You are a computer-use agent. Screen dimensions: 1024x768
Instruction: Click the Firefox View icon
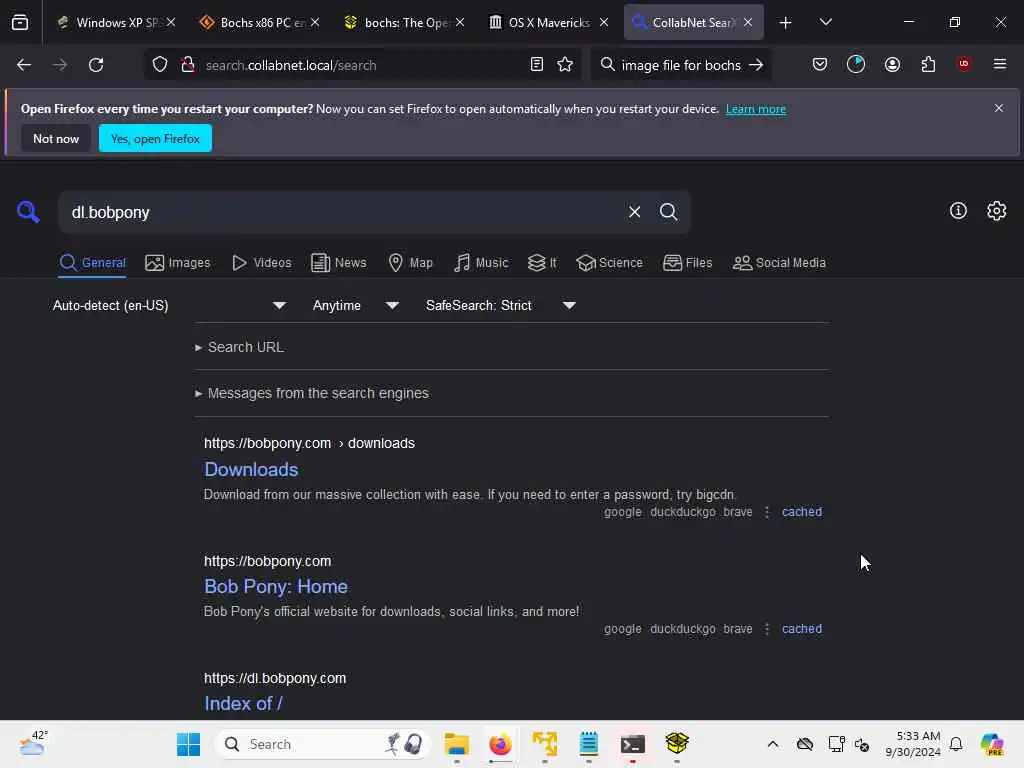20,22
